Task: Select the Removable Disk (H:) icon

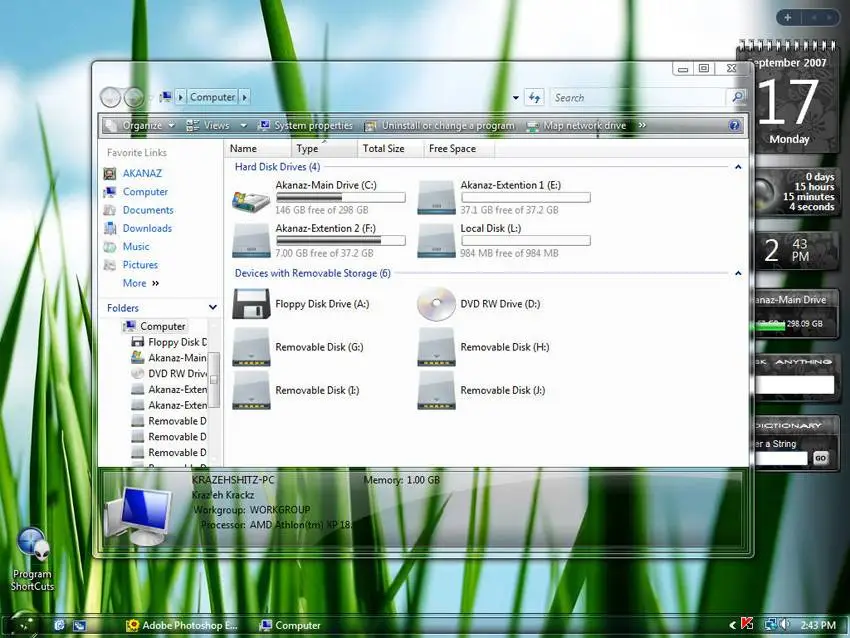Action: tap(436, 347)
